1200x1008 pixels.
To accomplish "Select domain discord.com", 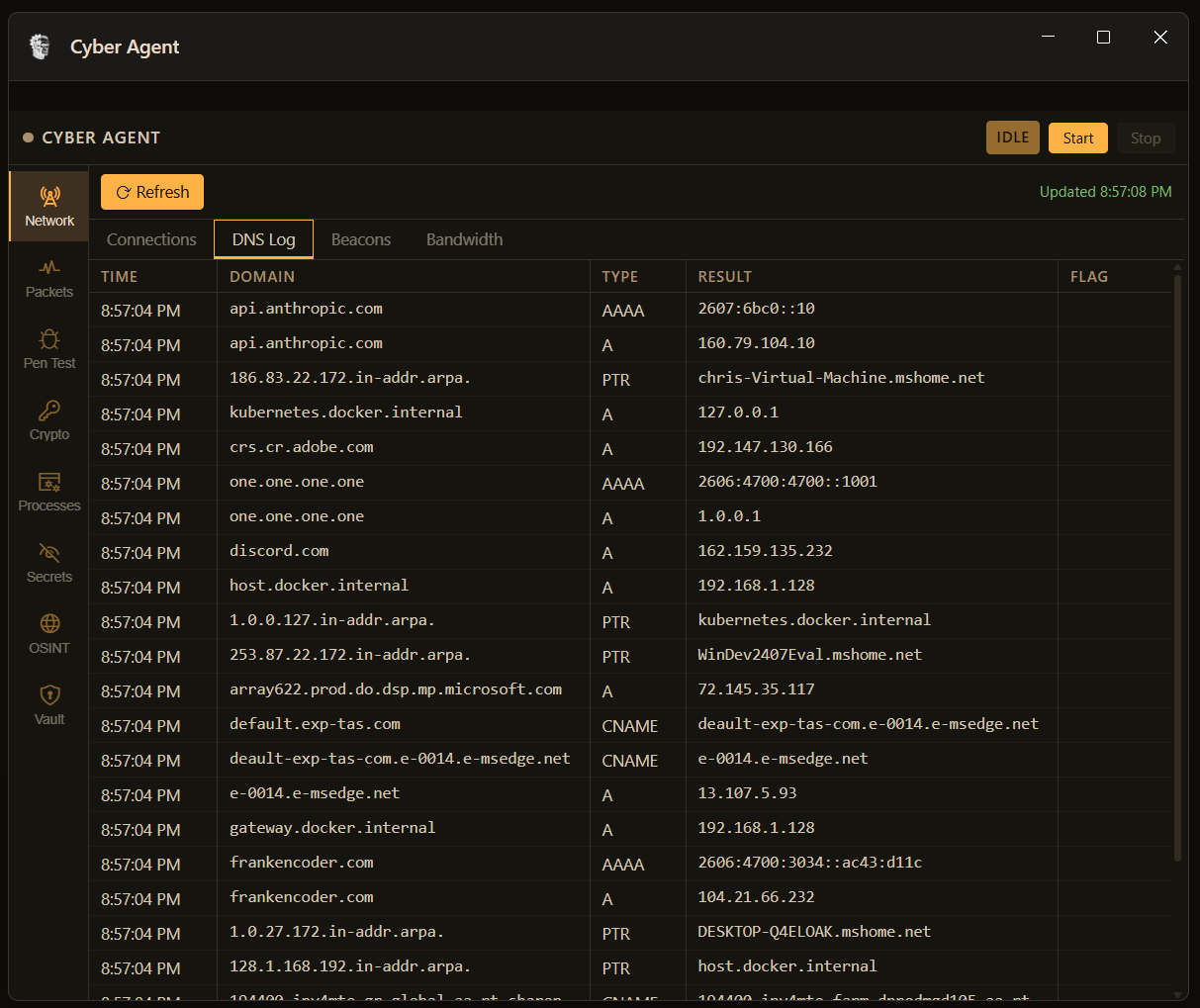I will [x=279, y=551].
